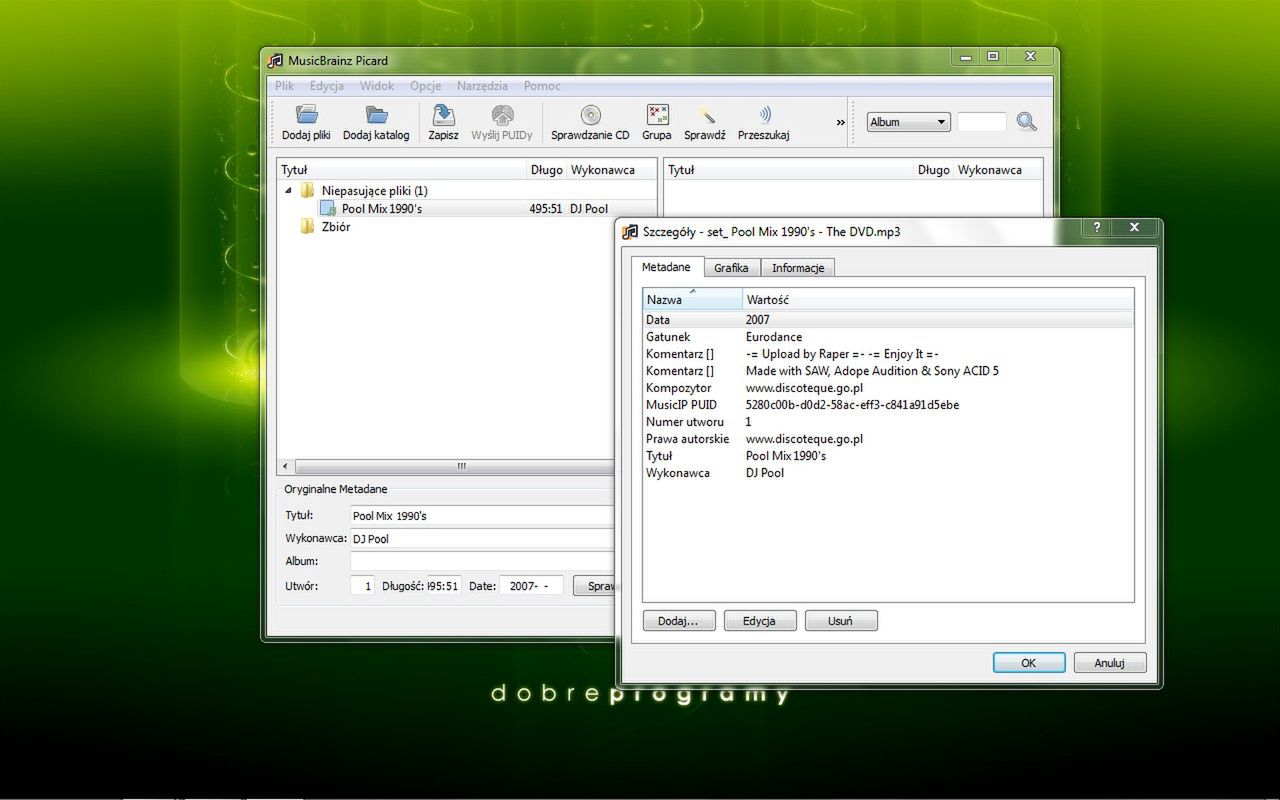Select the Komentarz Upload by Raper row
Viewport: 1280px width, 800px height.
point(888,354)
